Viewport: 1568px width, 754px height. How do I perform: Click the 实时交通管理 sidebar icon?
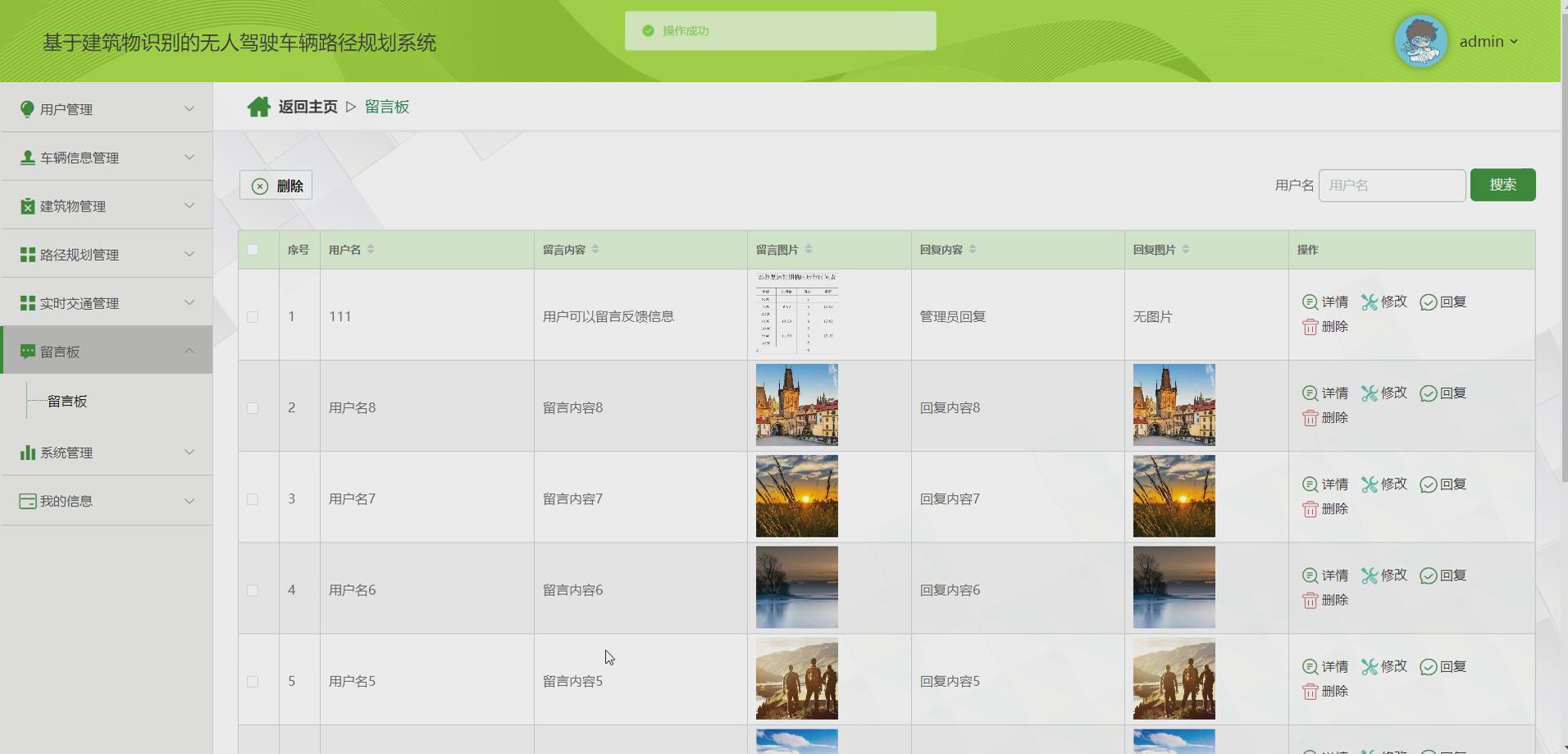point(27,303)
